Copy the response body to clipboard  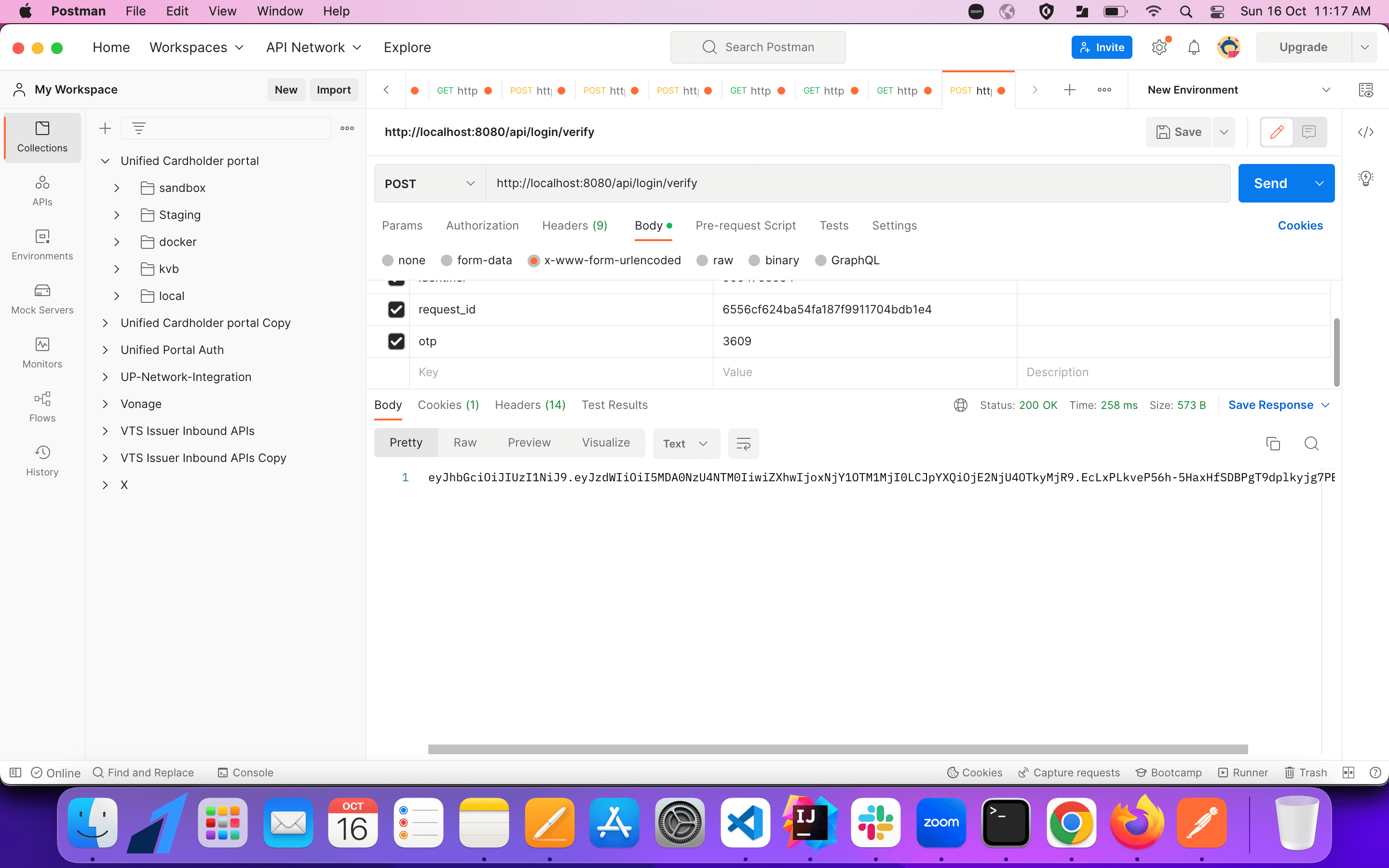tap(1273, 443)
